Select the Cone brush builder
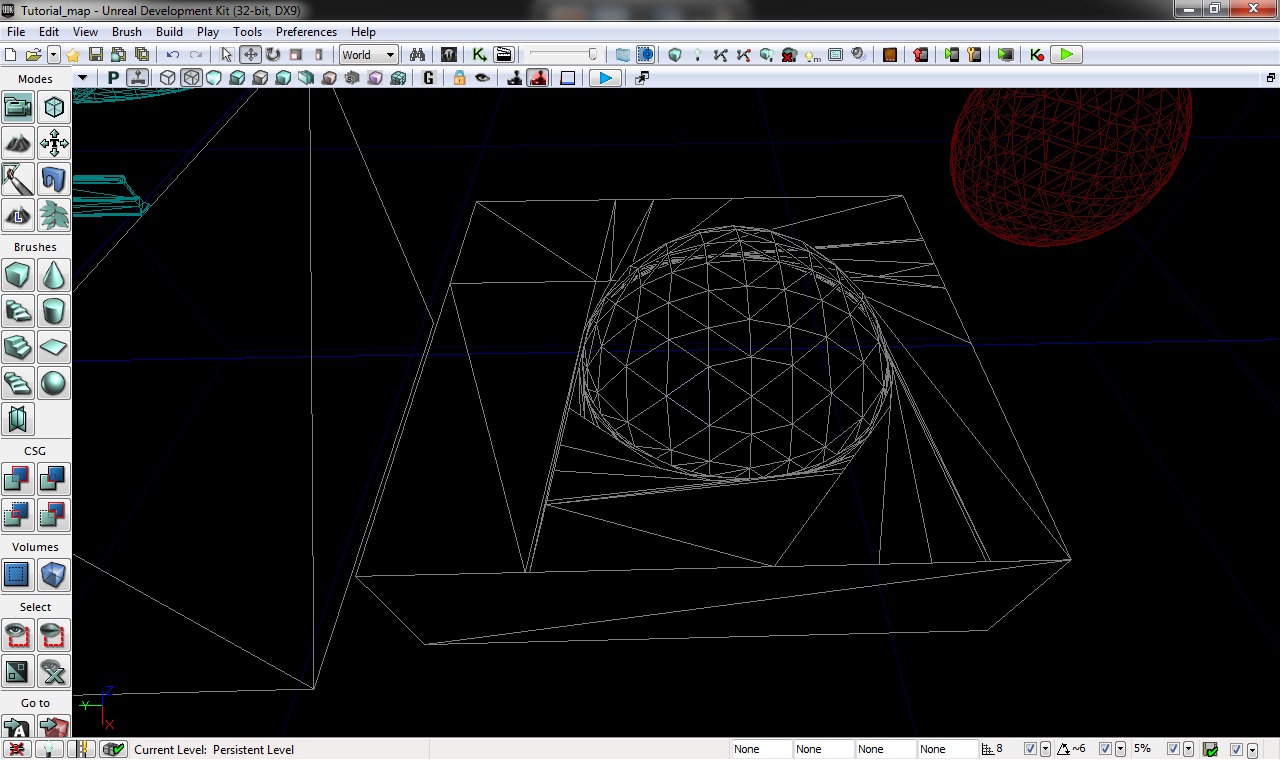The image size is (1280, 760). tap(54, 275)
